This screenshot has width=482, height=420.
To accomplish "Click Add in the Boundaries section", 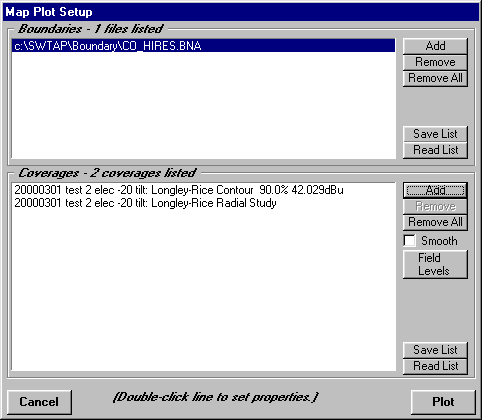I will (435, 46).
